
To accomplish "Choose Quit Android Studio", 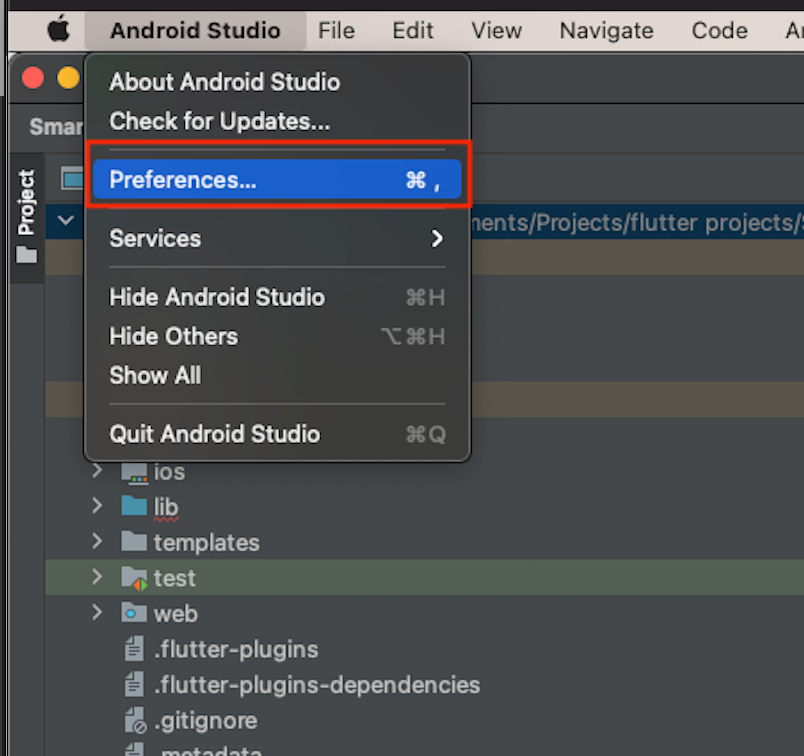I will (x=215, y=434).
